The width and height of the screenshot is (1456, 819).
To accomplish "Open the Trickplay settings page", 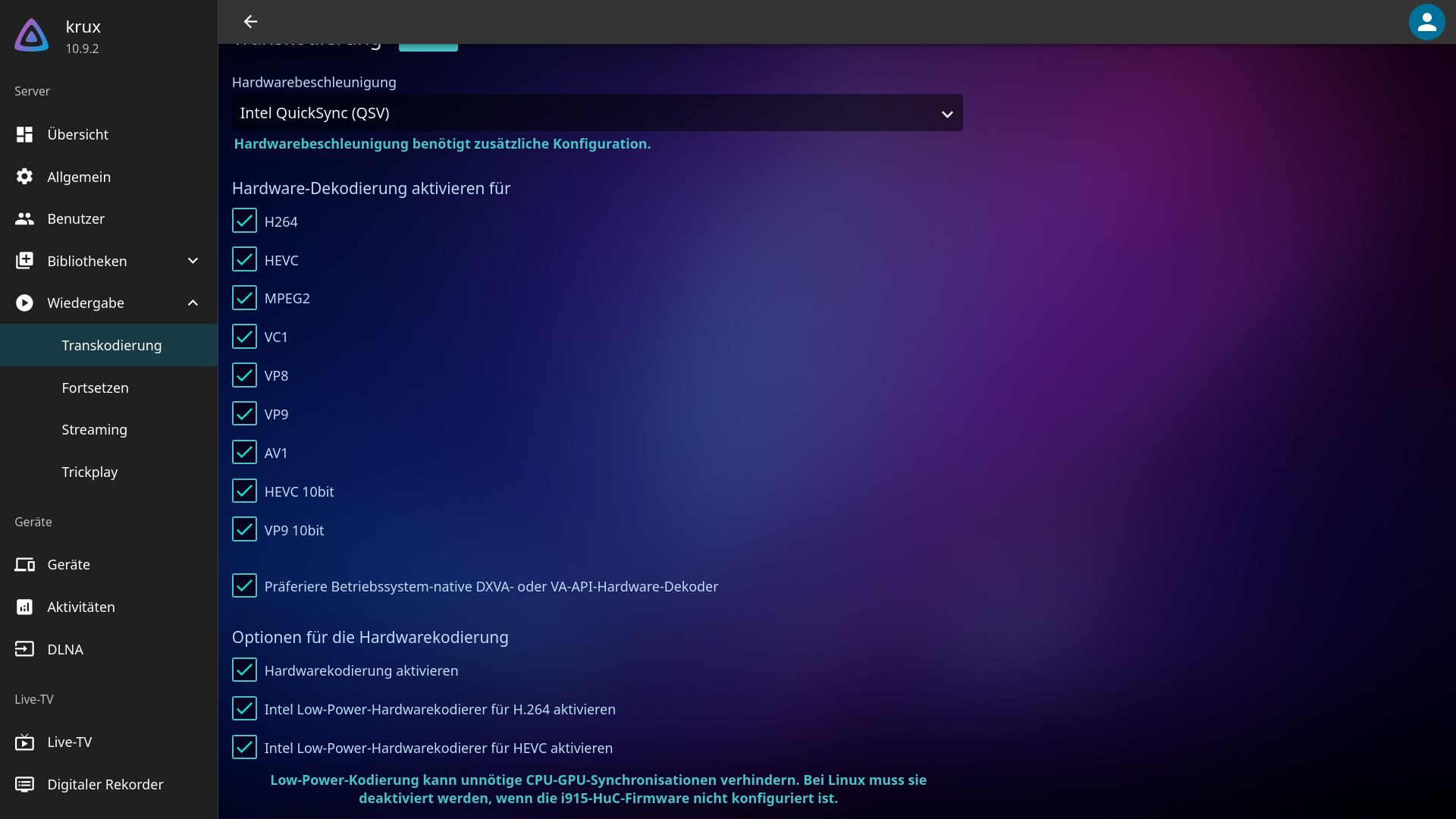I will point(89,471).
